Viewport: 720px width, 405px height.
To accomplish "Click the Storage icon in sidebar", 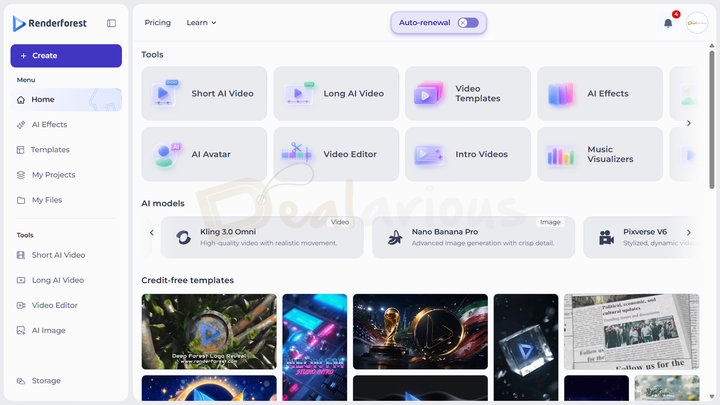I will coord(21,381).
